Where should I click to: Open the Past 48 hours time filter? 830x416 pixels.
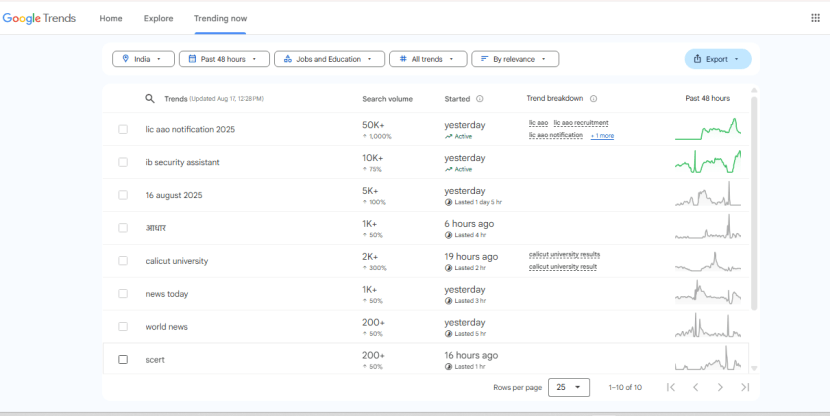pyautogui.click(x=224, y=59)
